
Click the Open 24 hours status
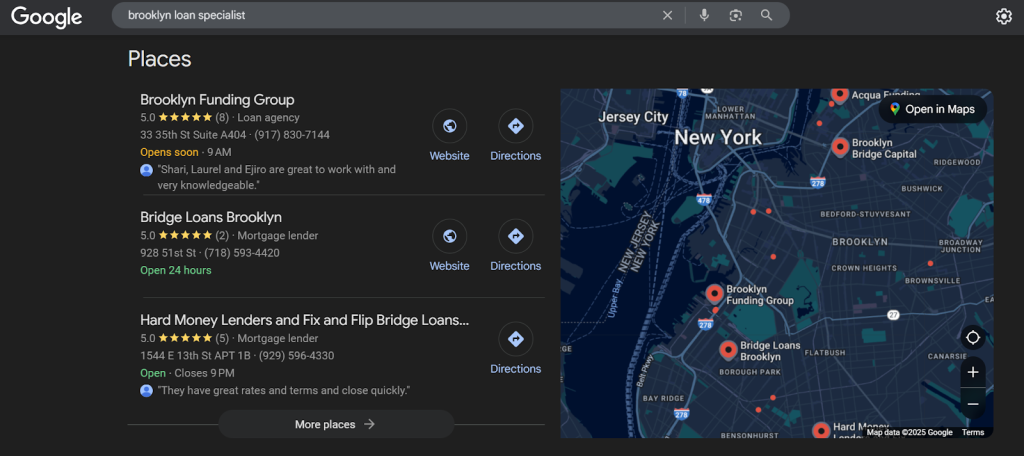click(x=176, y=270)
